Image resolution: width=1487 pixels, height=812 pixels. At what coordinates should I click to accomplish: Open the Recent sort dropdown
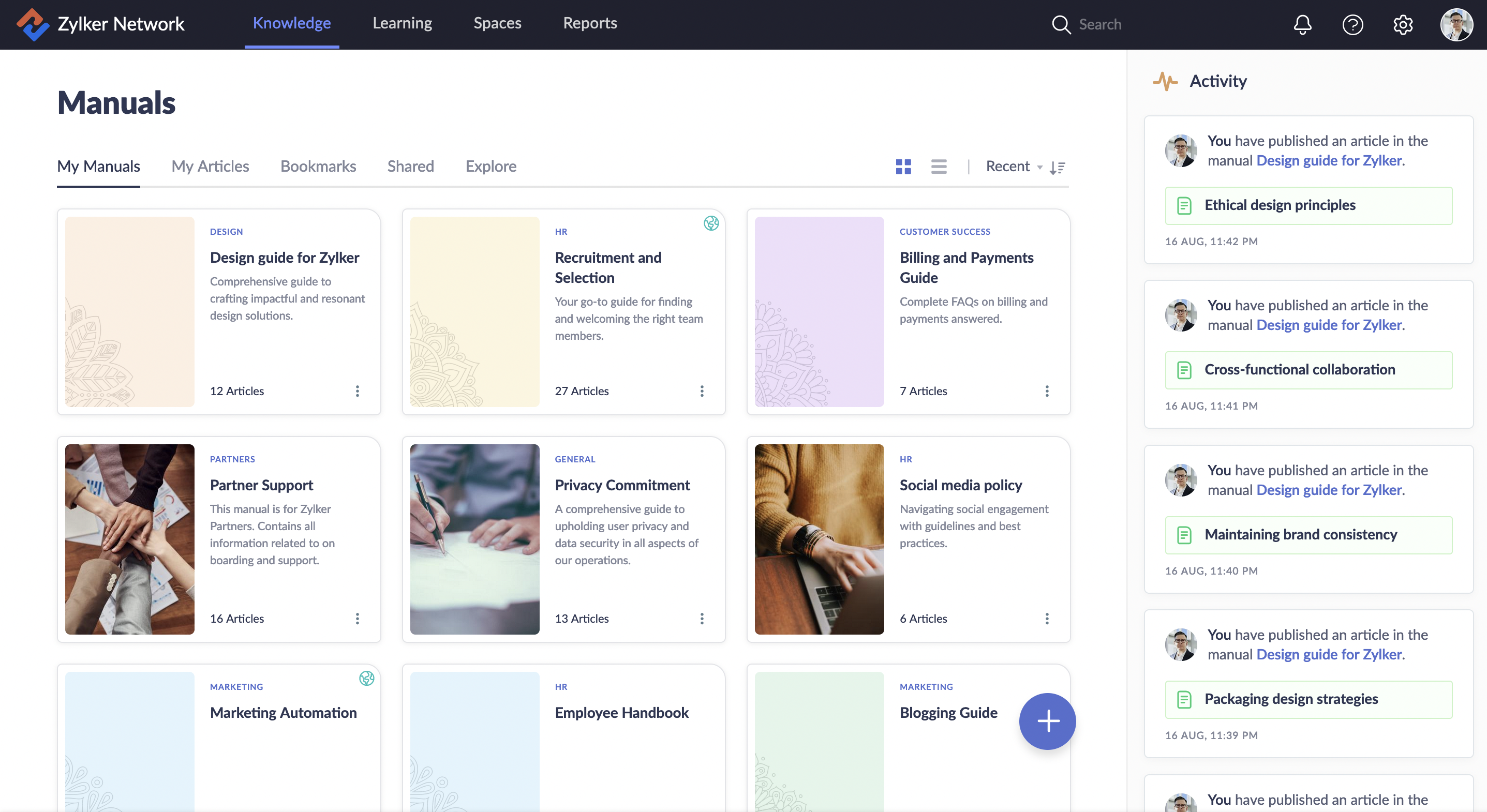[x=1013, y=167]
